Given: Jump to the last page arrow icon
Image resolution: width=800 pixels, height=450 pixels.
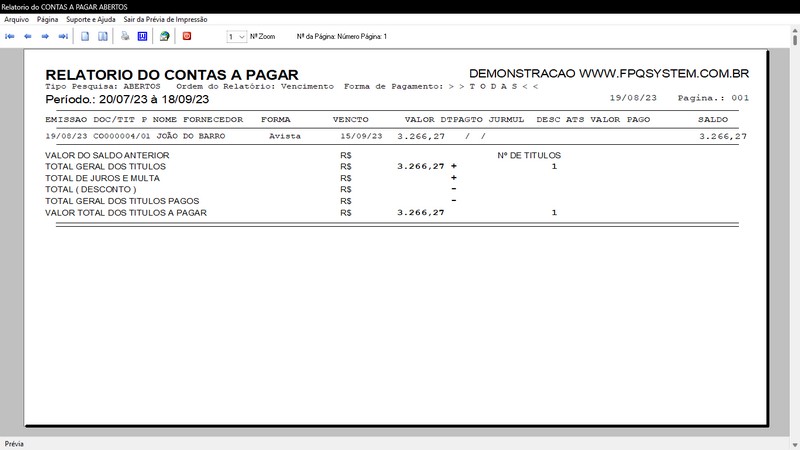Looking at the screenshot, I should [x=63, y=36].
